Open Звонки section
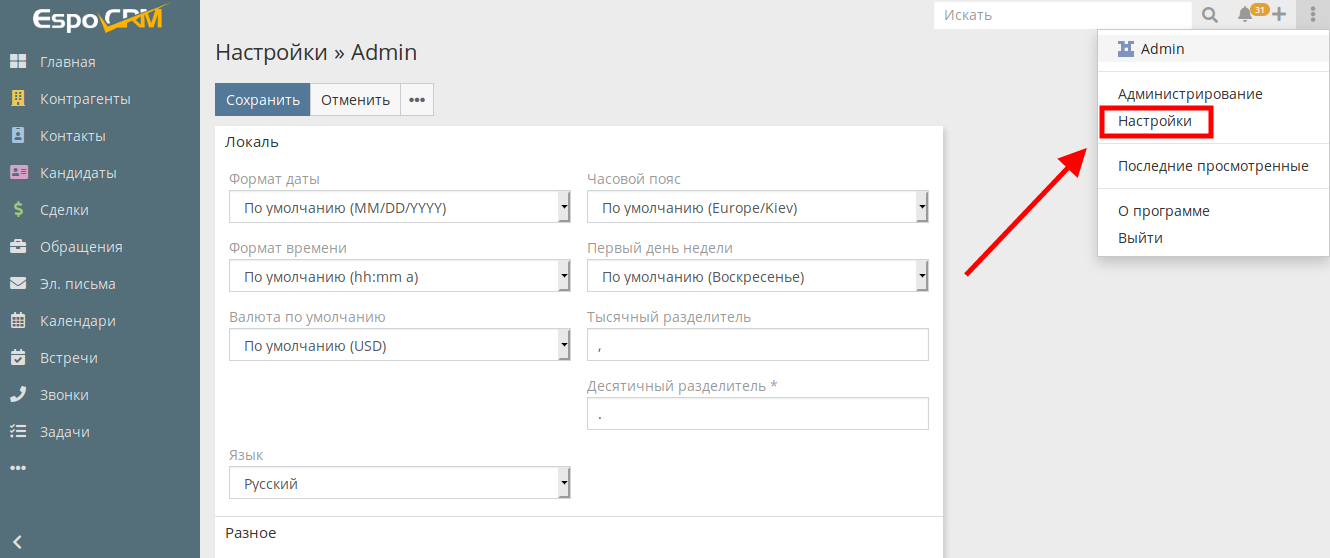The image size is (1330, 558). tap(64, 395)
